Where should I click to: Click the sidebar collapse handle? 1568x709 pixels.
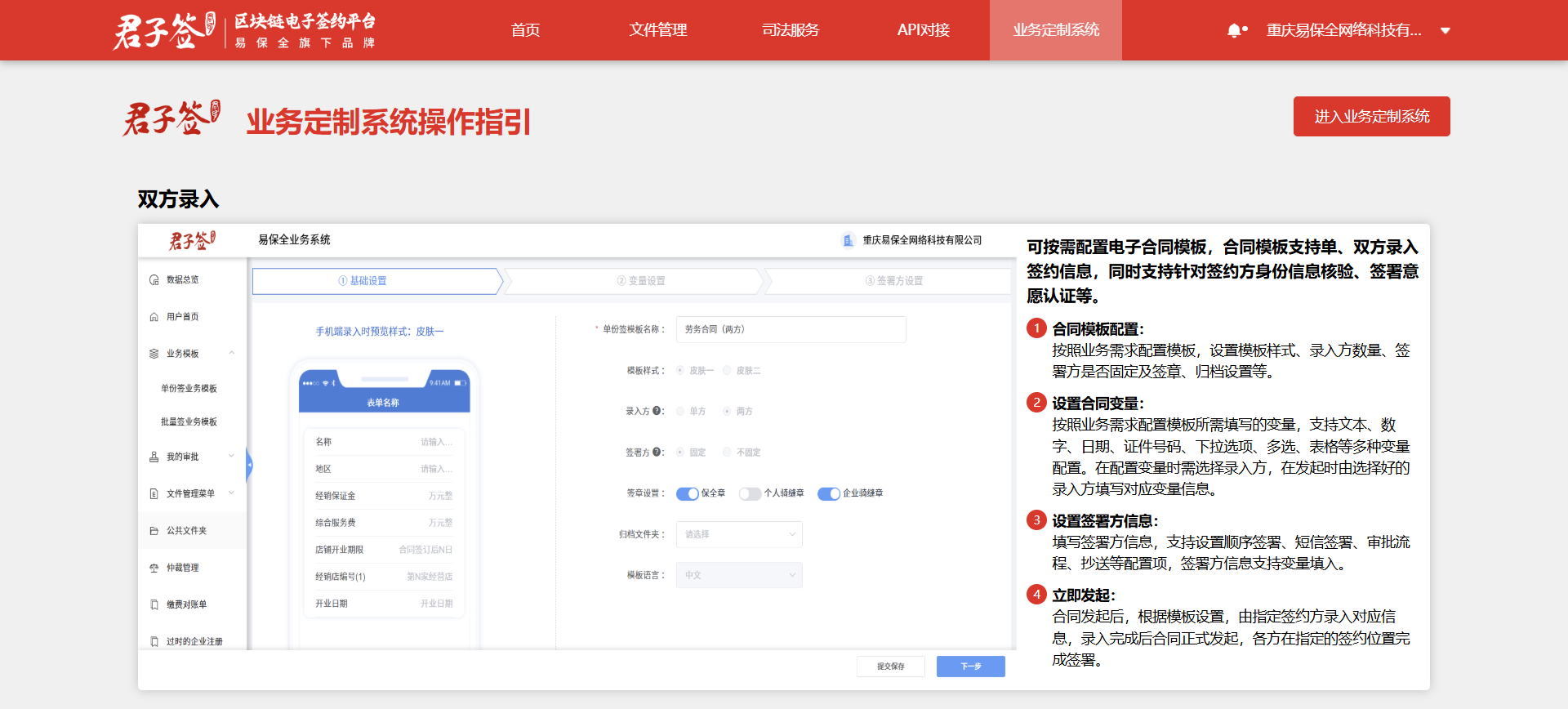coord(249,465)
